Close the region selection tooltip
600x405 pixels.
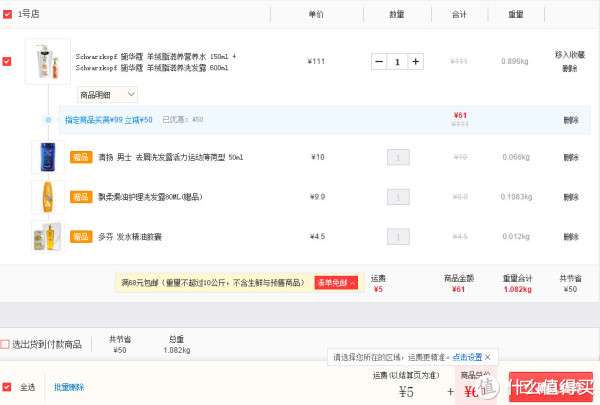click(488, 357)
